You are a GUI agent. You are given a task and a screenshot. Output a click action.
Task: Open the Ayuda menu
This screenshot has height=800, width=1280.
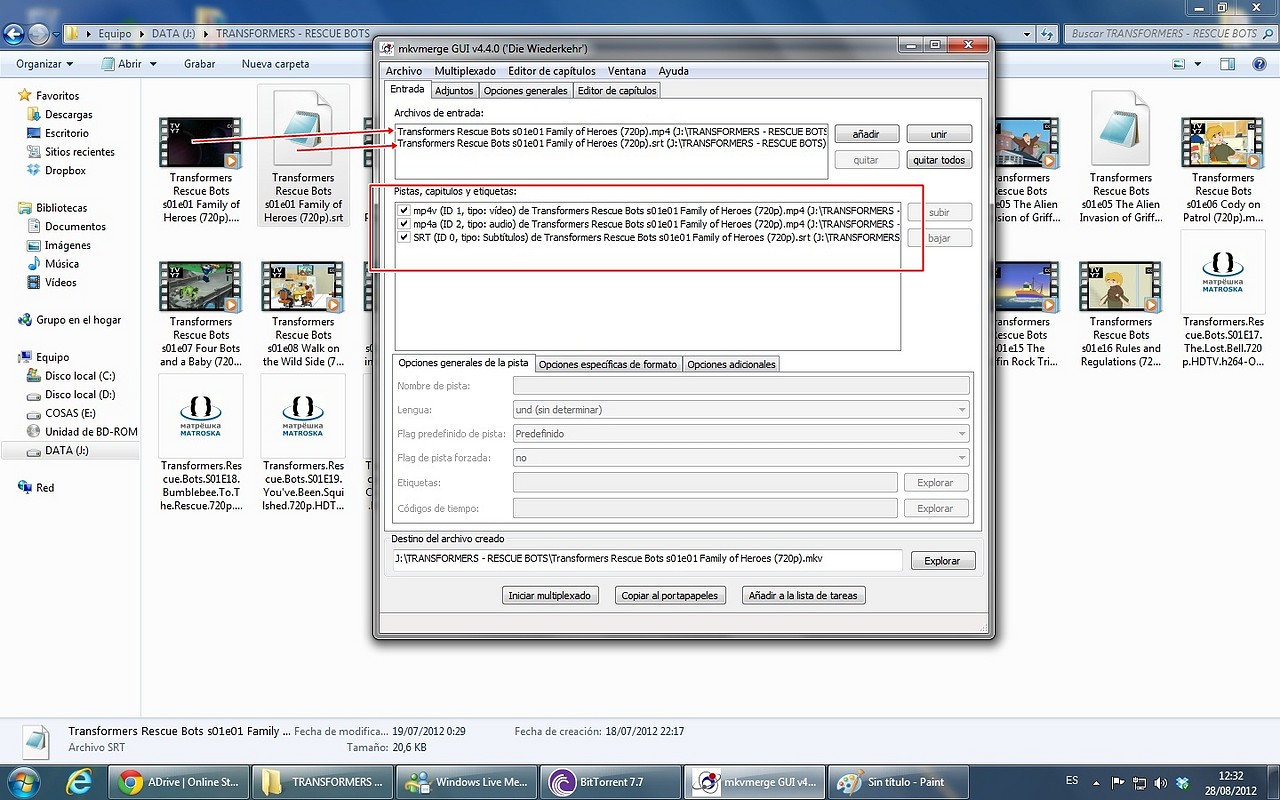point(673,71)
